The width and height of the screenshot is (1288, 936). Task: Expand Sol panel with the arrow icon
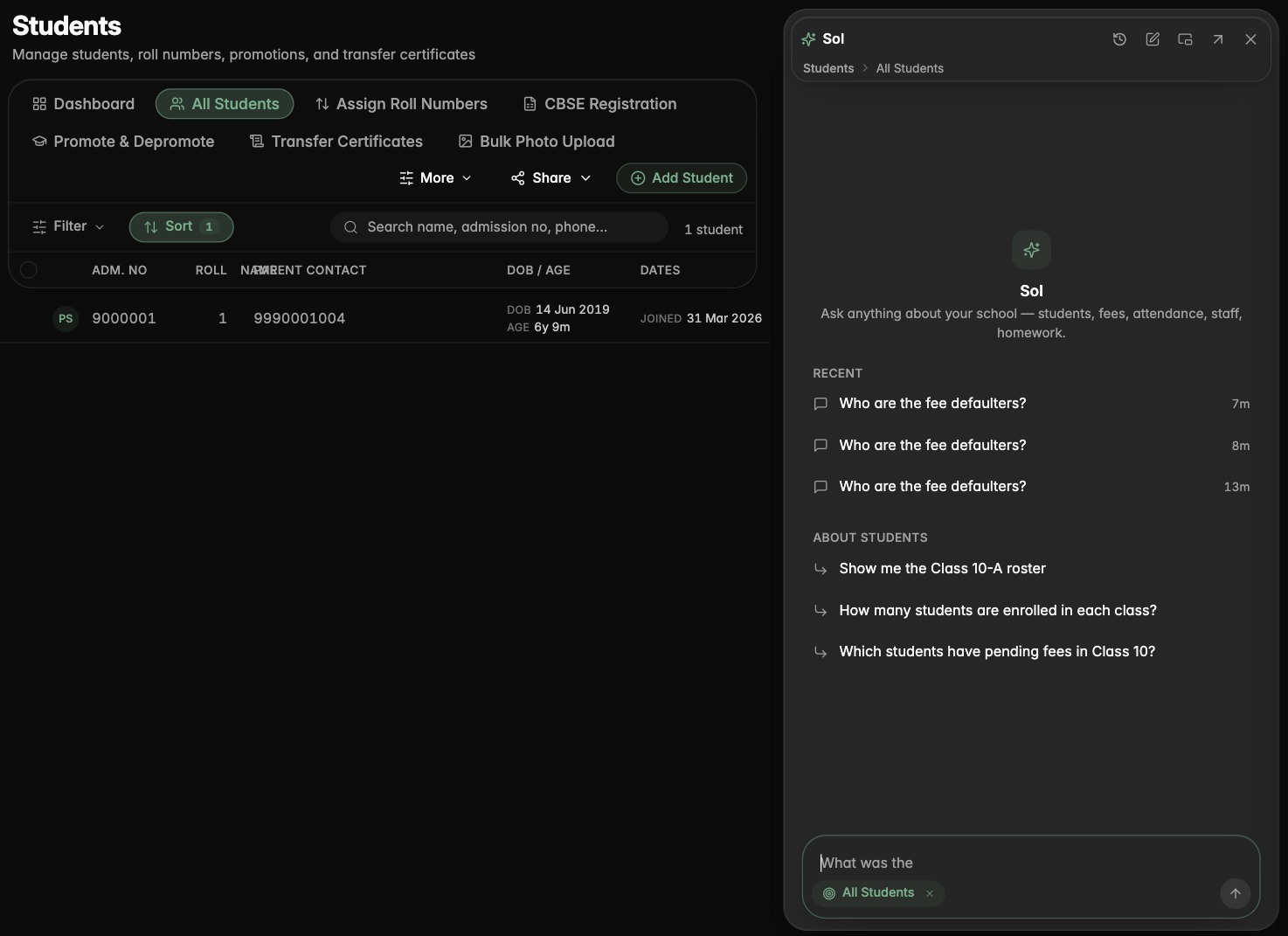coord(1218,39)
